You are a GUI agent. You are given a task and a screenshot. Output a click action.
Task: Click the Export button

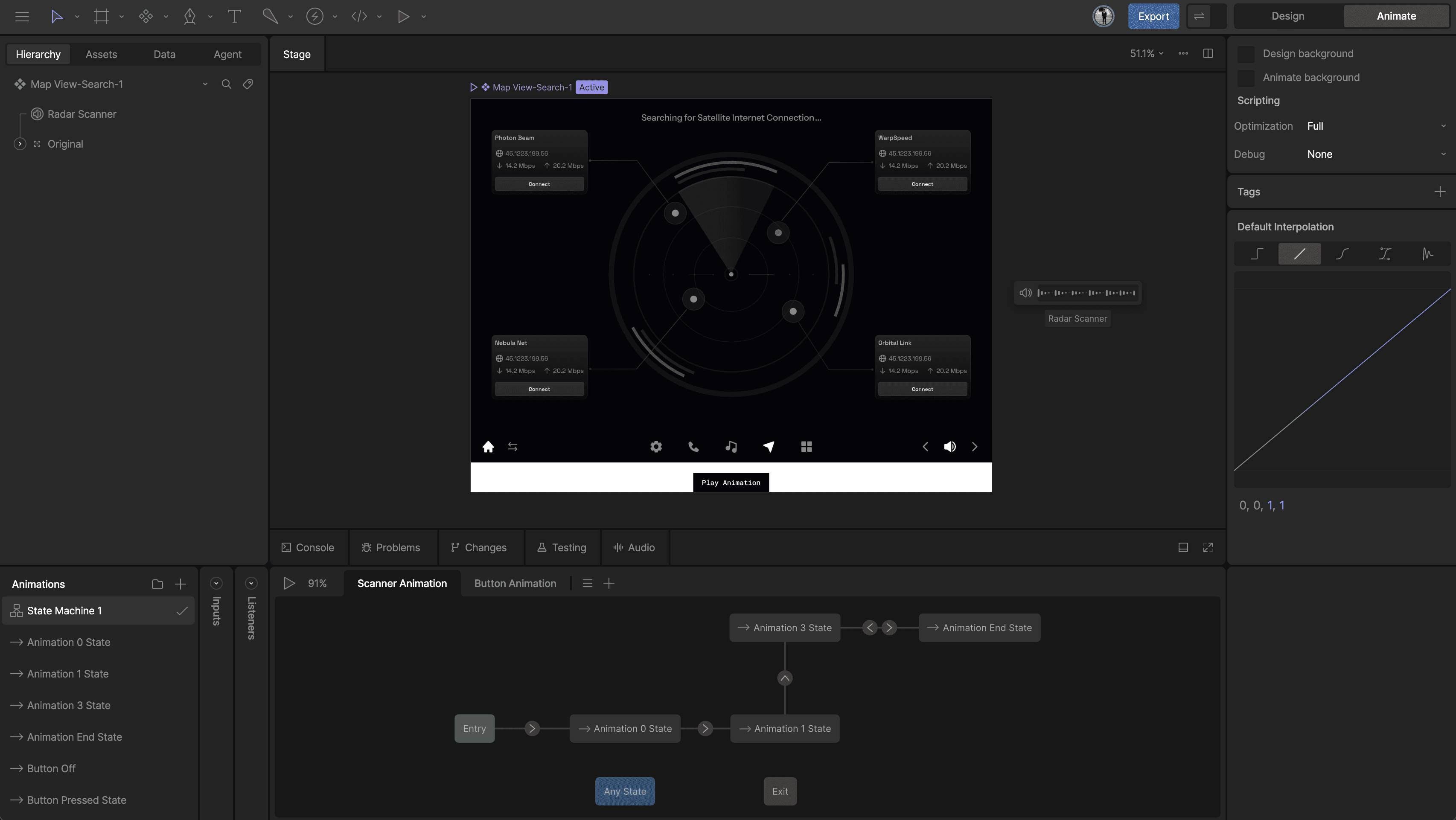click(1153, 16)
